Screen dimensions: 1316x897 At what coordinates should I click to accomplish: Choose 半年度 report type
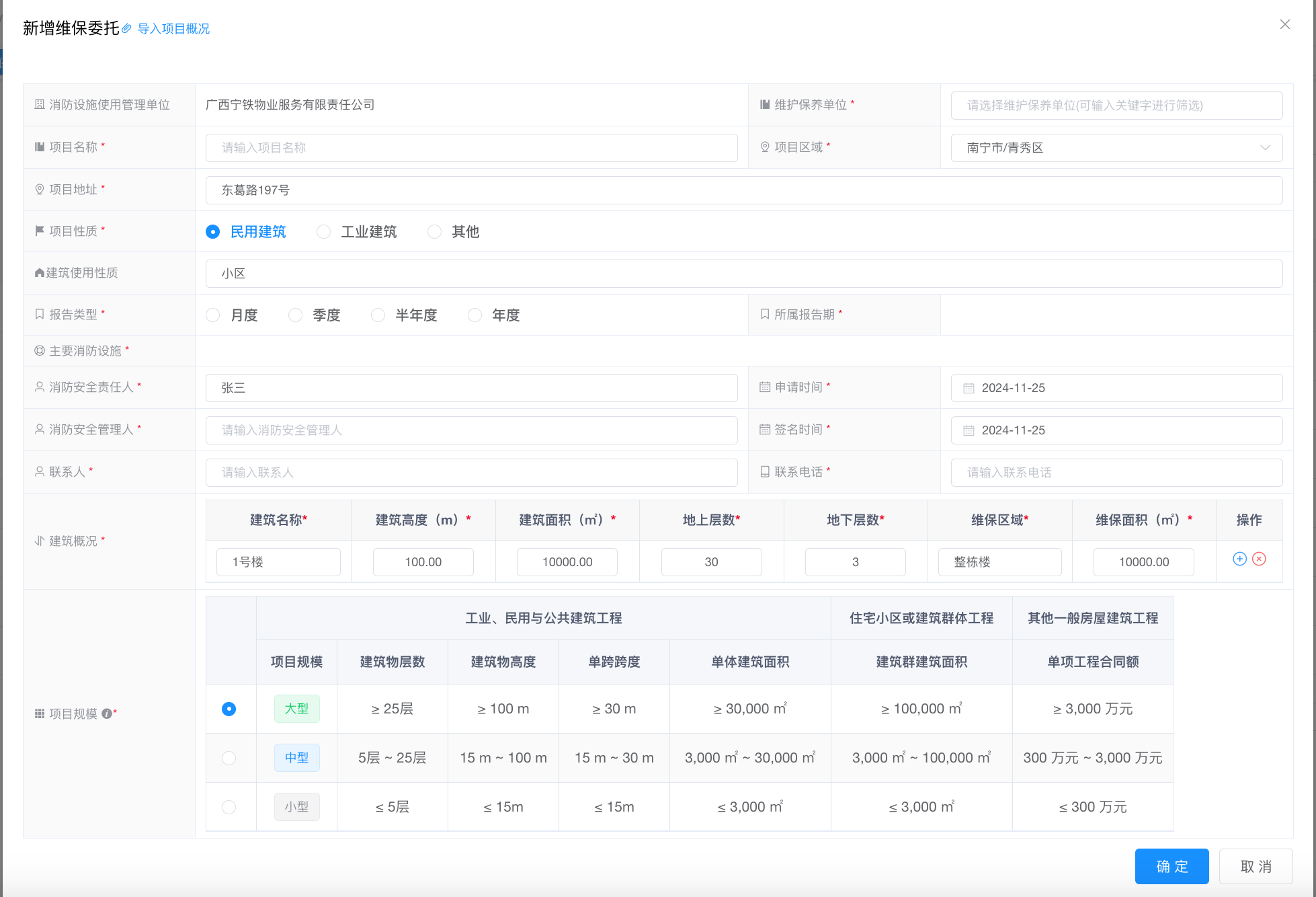pyautogui.click(x=378, y=315)
